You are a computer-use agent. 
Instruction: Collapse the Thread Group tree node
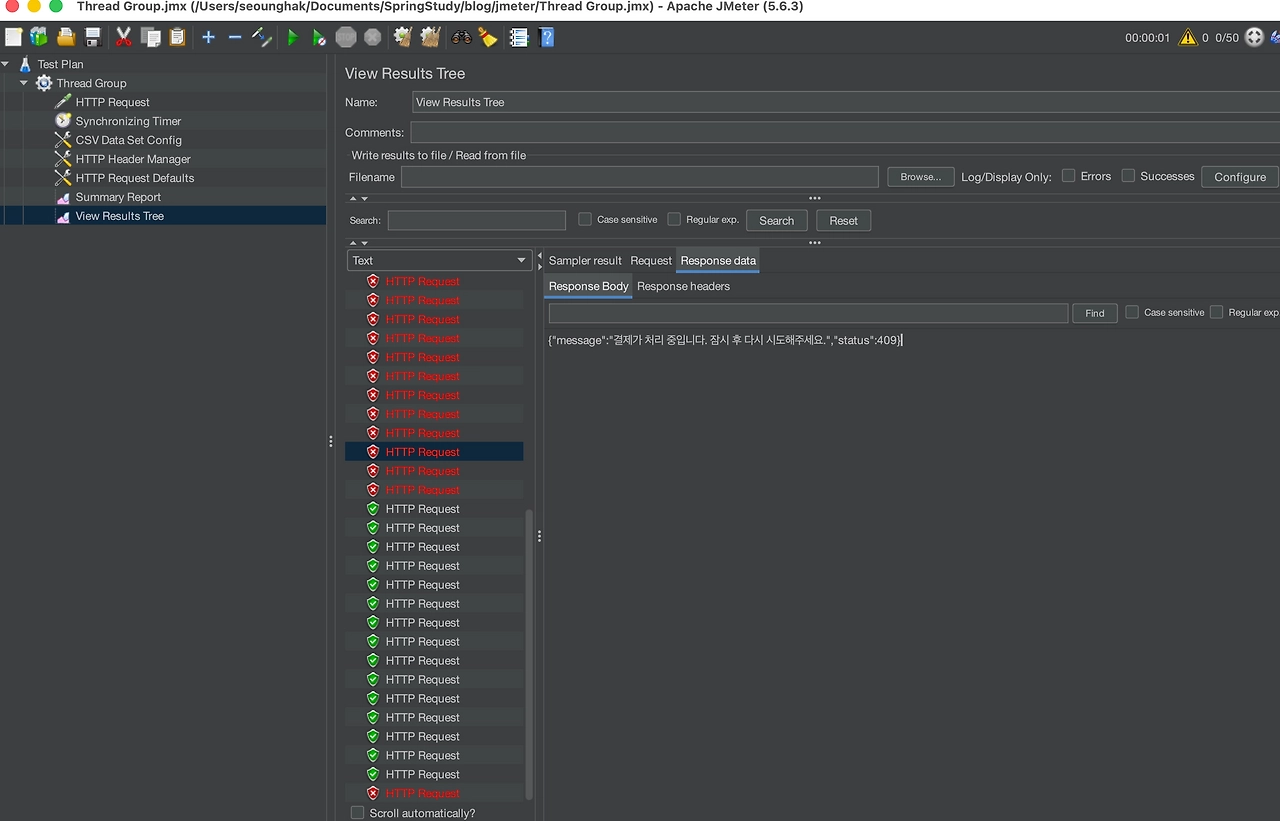pos(24,83)
